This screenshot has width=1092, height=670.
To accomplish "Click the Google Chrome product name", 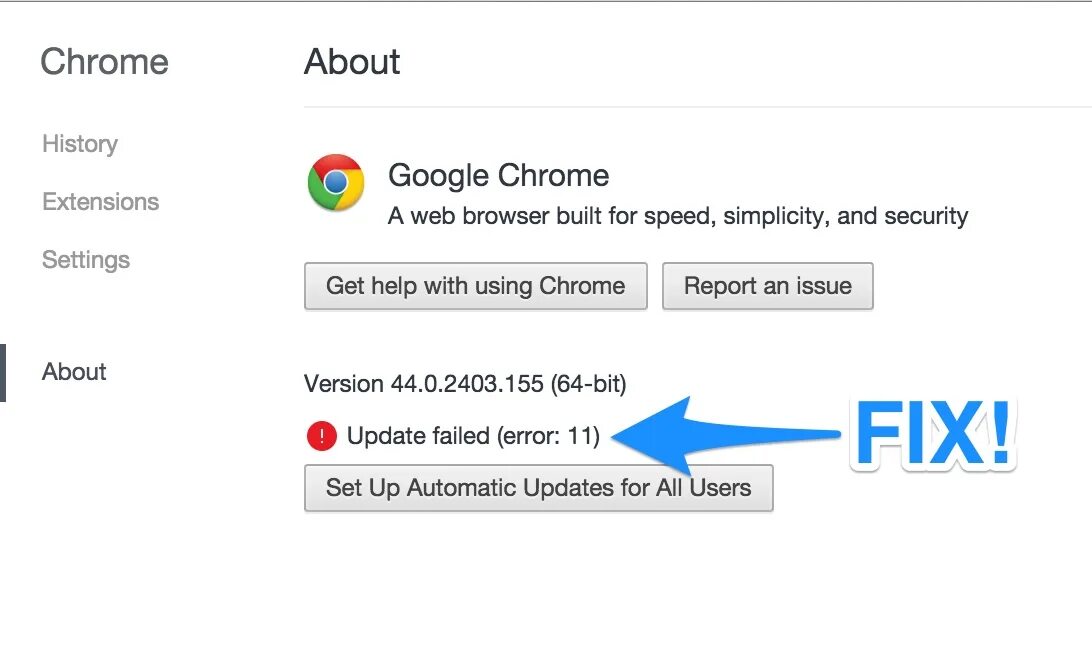I will point(498,176).
